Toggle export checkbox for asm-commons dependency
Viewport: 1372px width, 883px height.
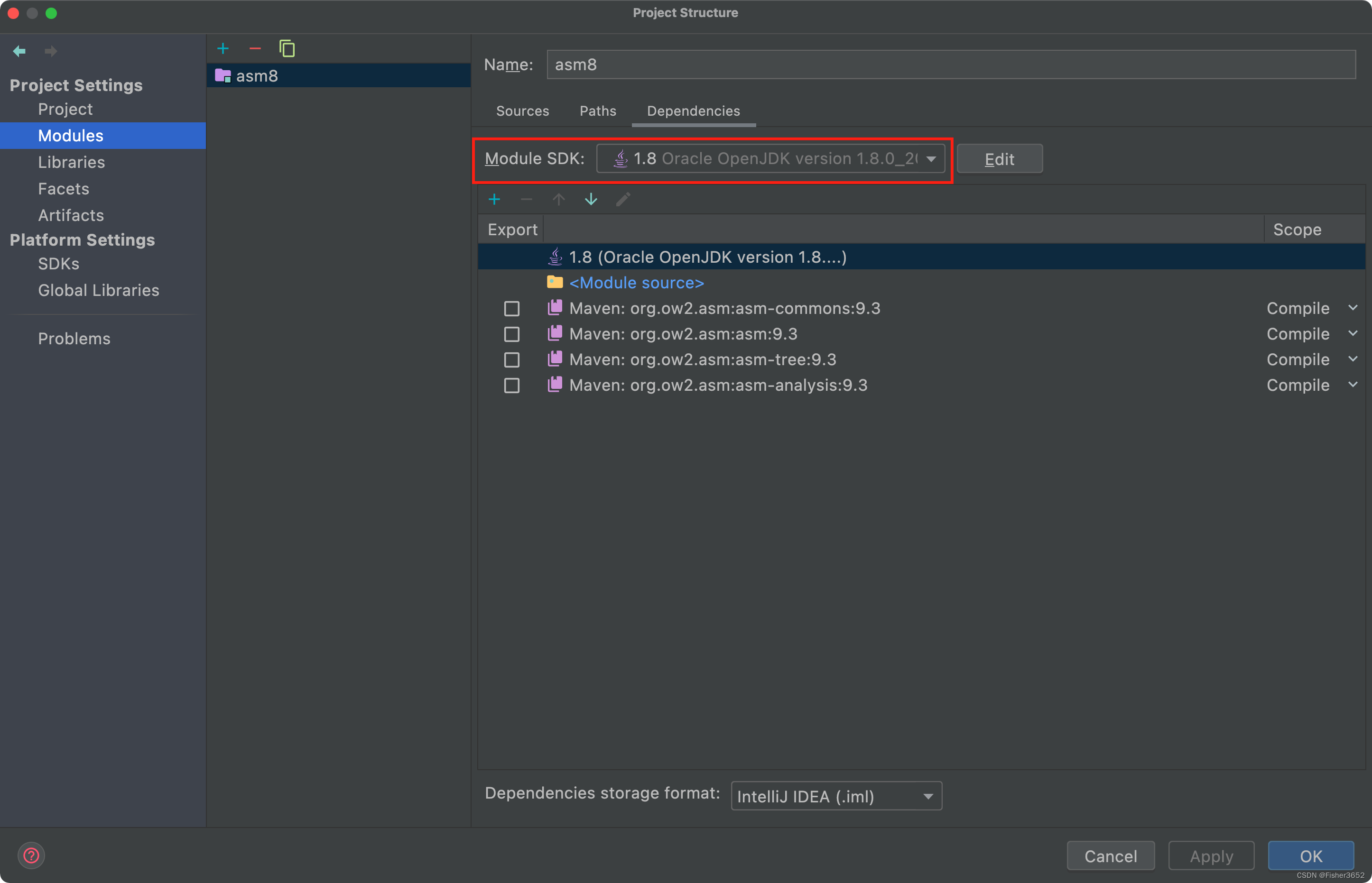coord(511,308)
